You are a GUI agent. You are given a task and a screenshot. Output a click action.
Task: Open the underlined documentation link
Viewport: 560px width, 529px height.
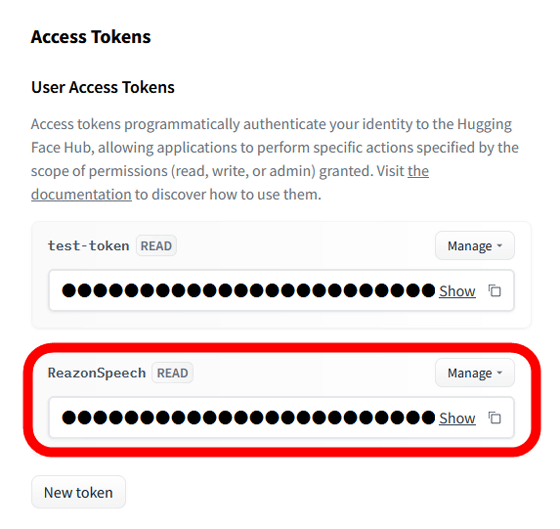click(81, 195)
